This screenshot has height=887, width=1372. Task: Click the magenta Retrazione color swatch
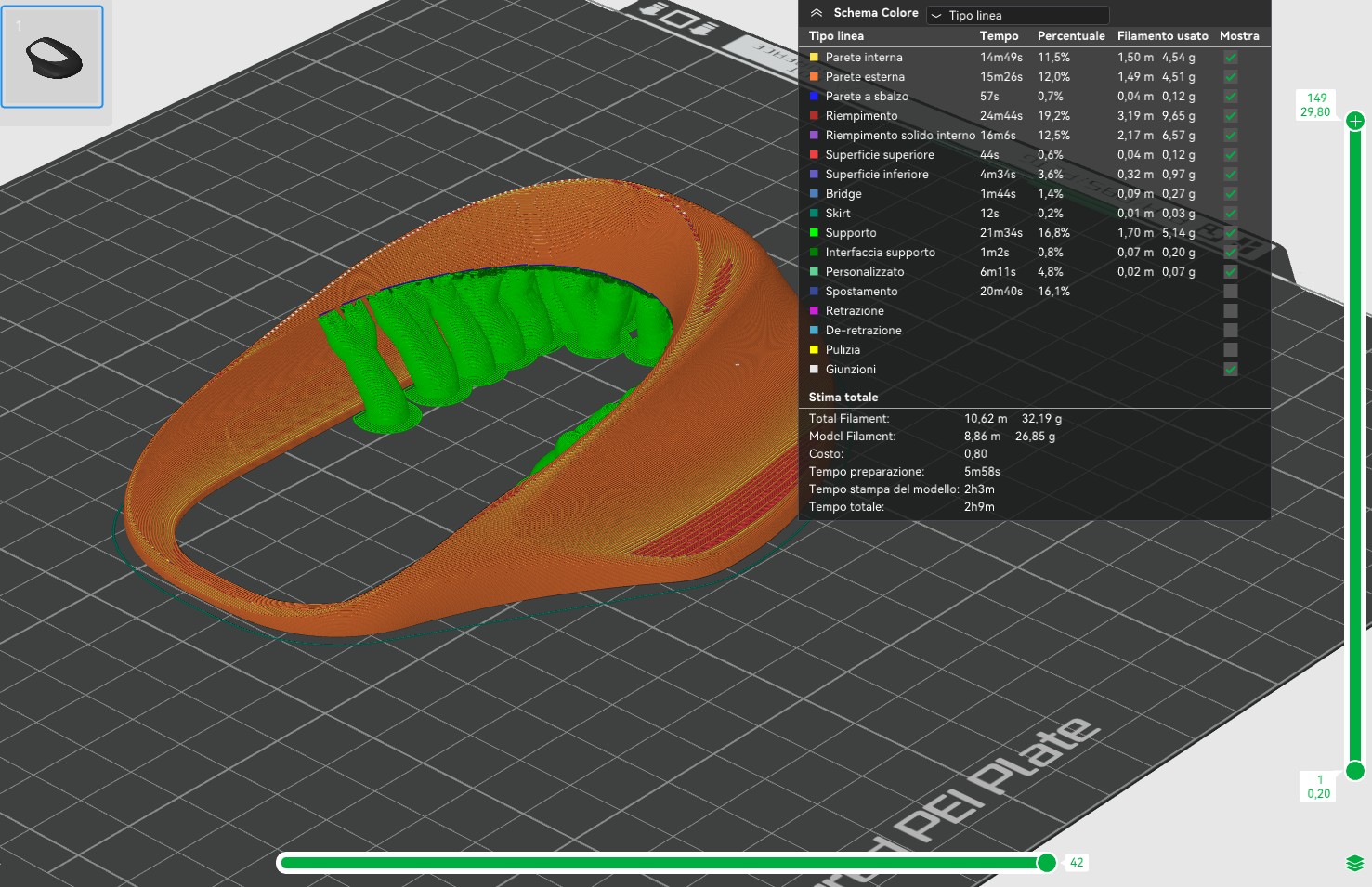(815, 310)
